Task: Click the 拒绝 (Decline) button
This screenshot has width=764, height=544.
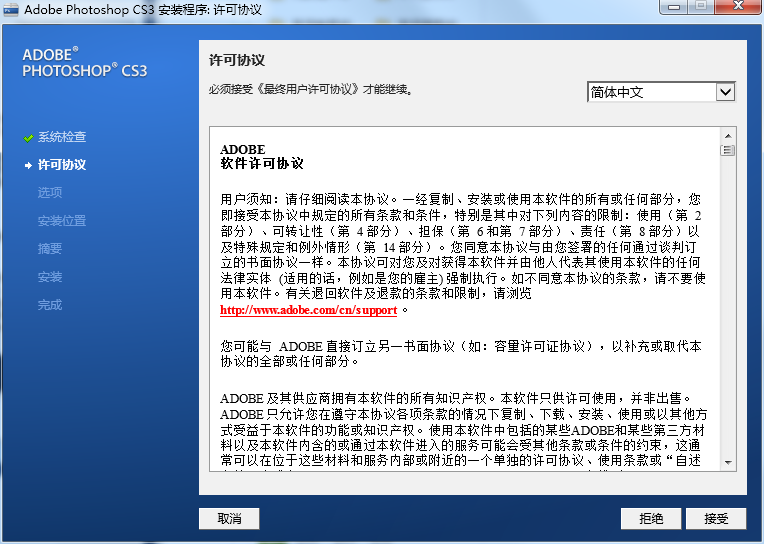Action: coord(651,519)
